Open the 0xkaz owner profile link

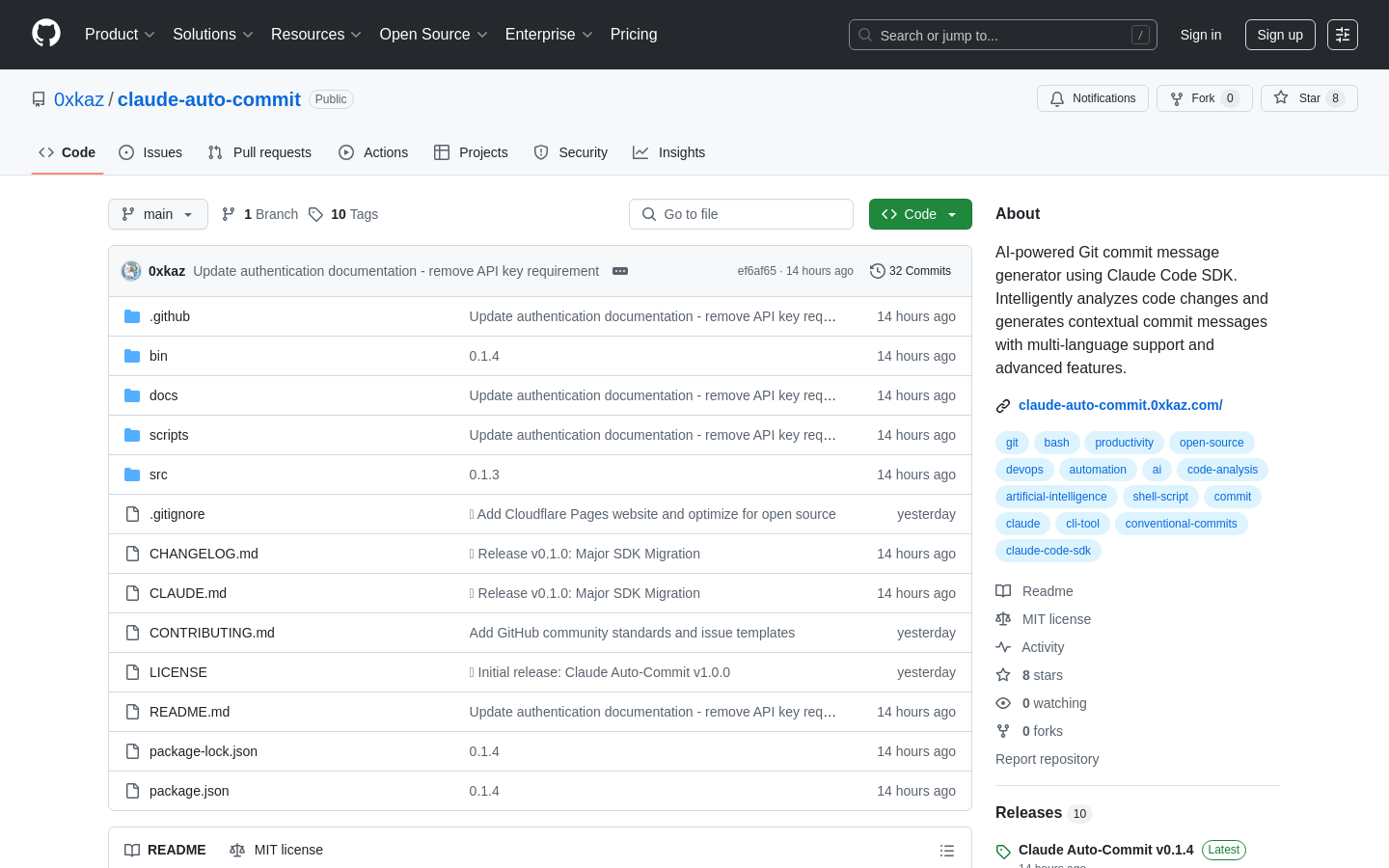(79, 99)
